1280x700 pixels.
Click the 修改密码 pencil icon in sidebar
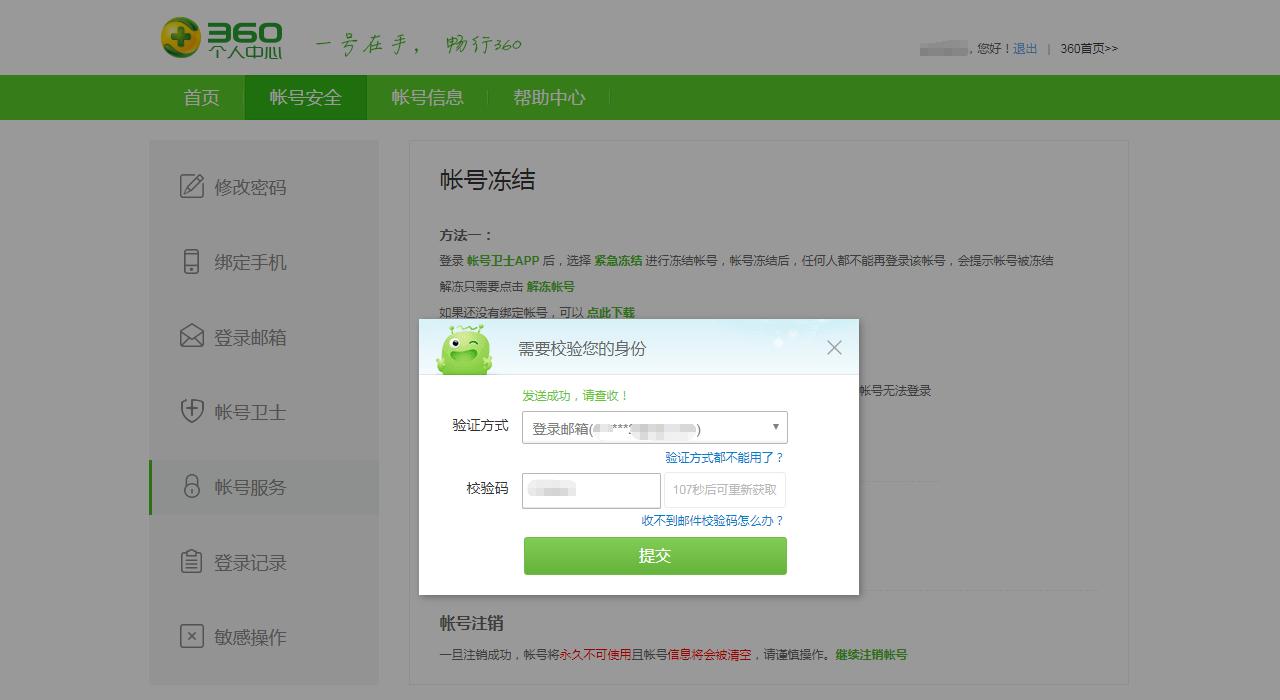[192, 186]
